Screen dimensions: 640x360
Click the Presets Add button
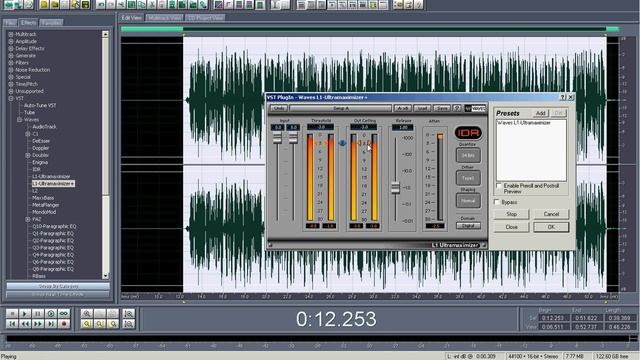(540, 113)
